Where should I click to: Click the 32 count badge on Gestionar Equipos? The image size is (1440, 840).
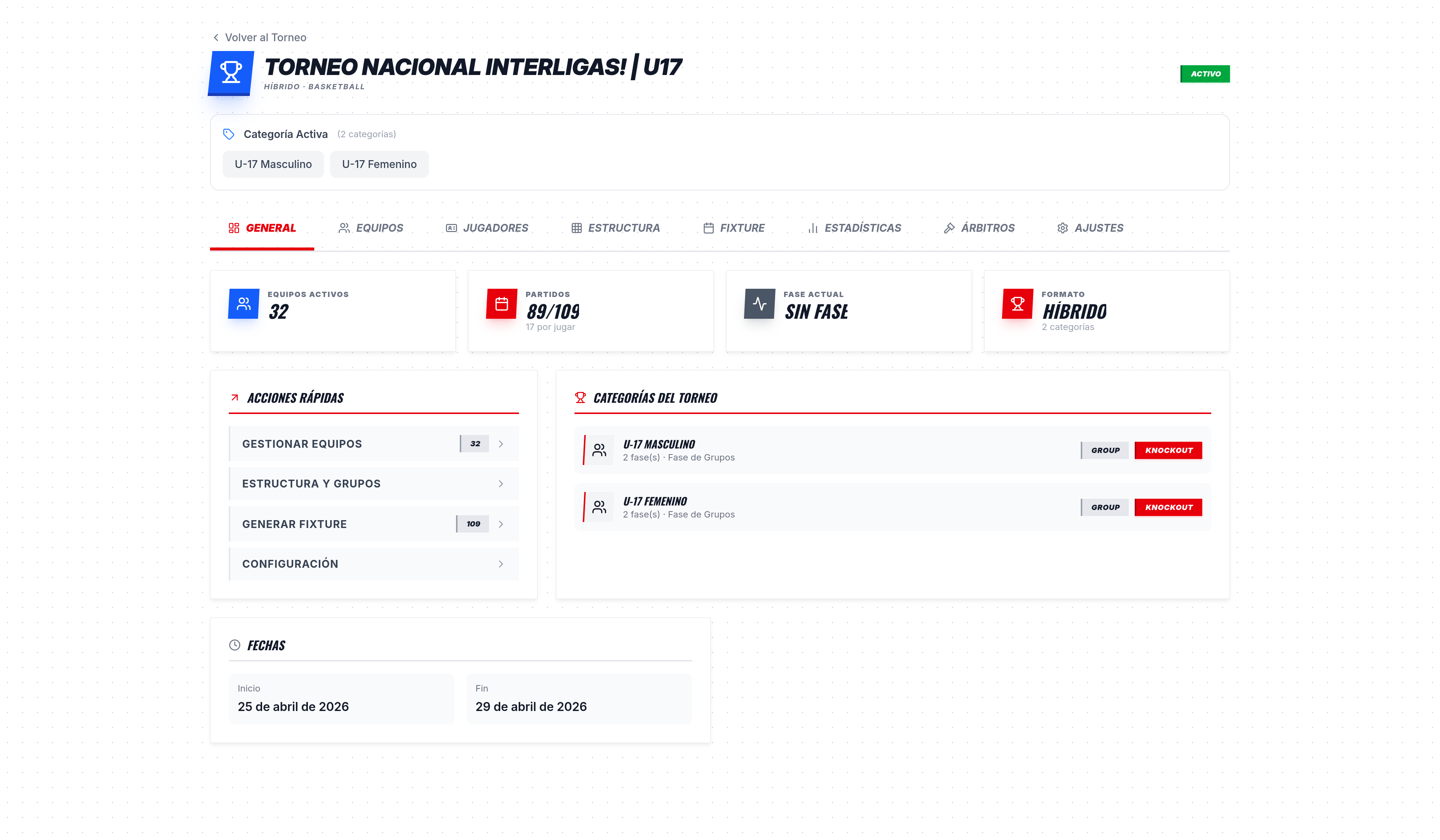(475, 444)
